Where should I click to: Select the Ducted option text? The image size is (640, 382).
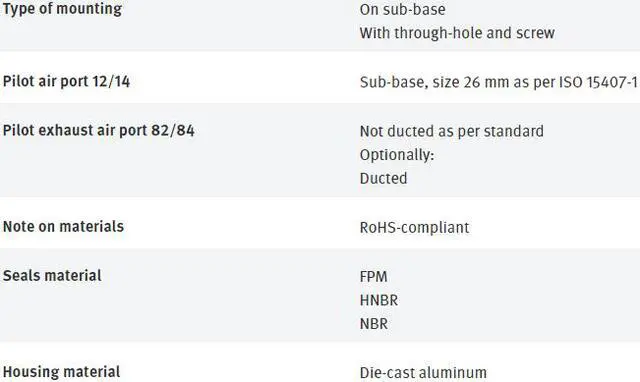pyautogui.click(x=383, y=178)
